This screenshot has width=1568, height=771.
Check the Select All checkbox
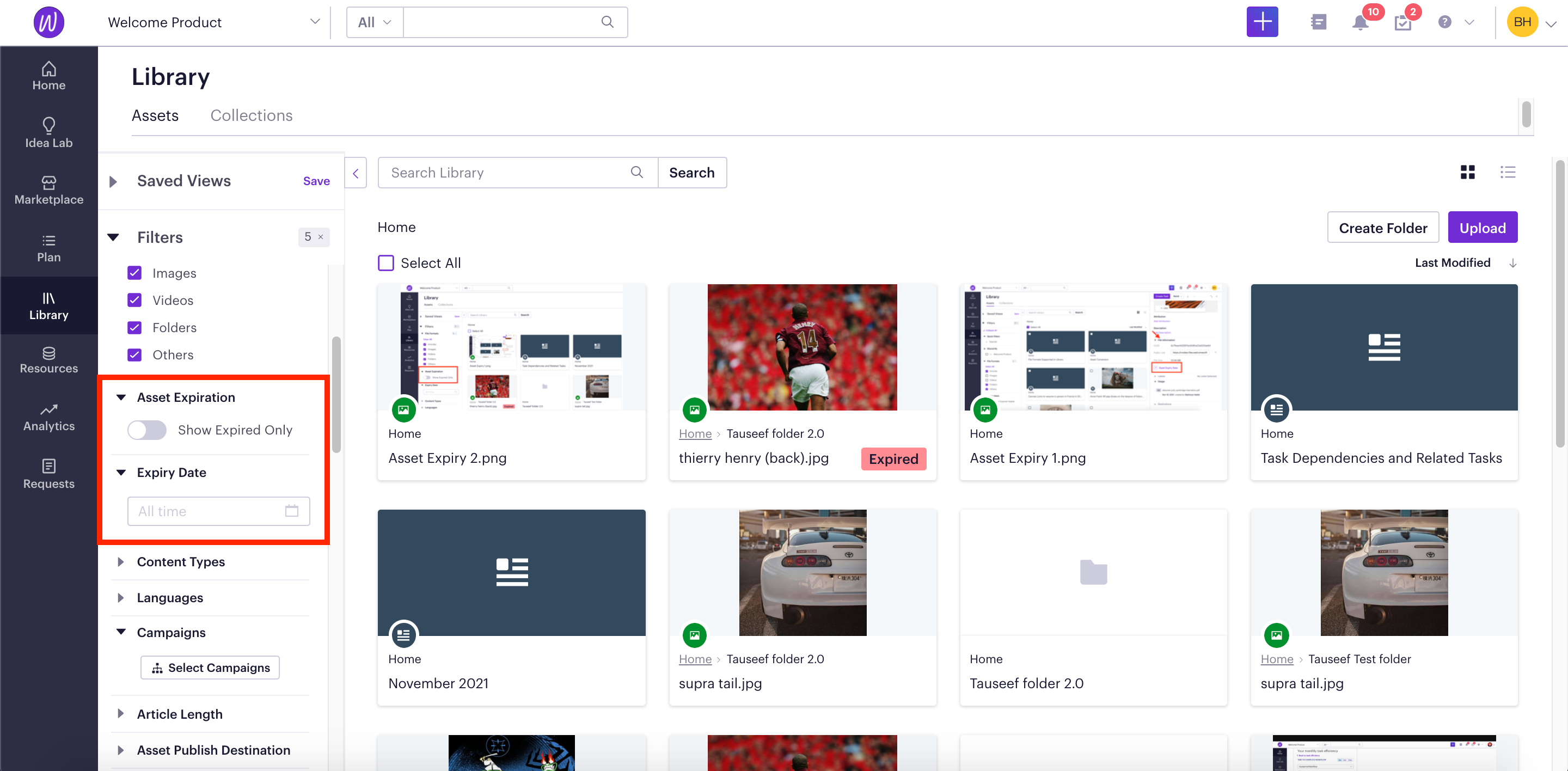[386, 263]
